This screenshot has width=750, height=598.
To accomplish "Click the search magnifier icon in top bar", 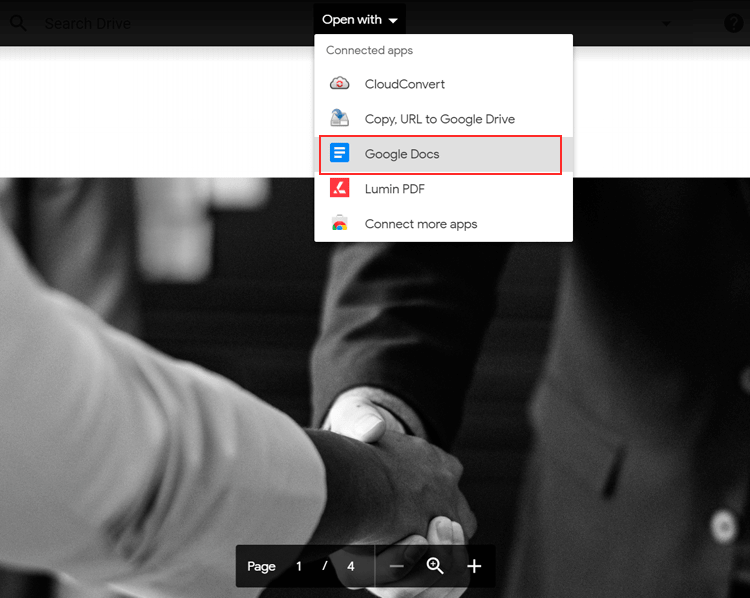I will coord(18,23).
